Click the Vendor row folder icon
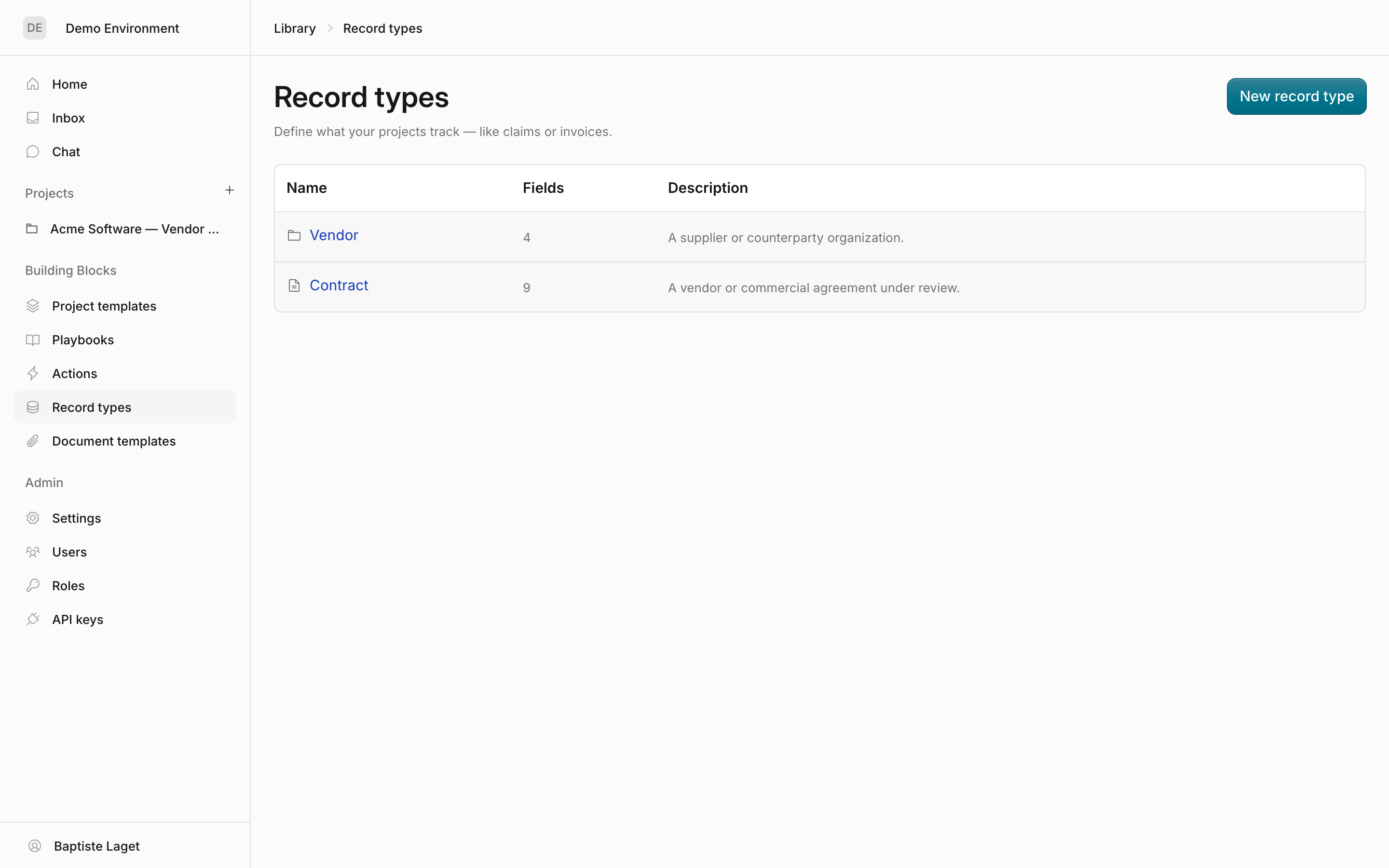 point(294,235)
